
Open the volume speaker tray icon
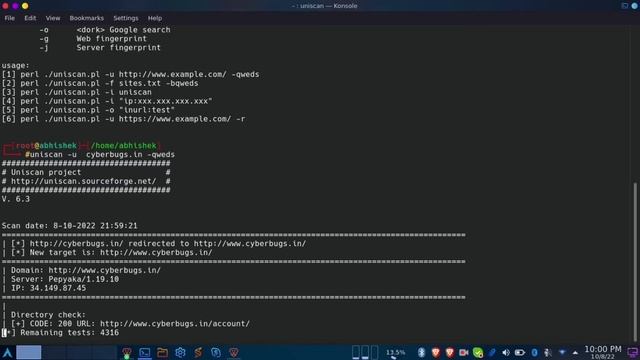(x=506, y=353)
